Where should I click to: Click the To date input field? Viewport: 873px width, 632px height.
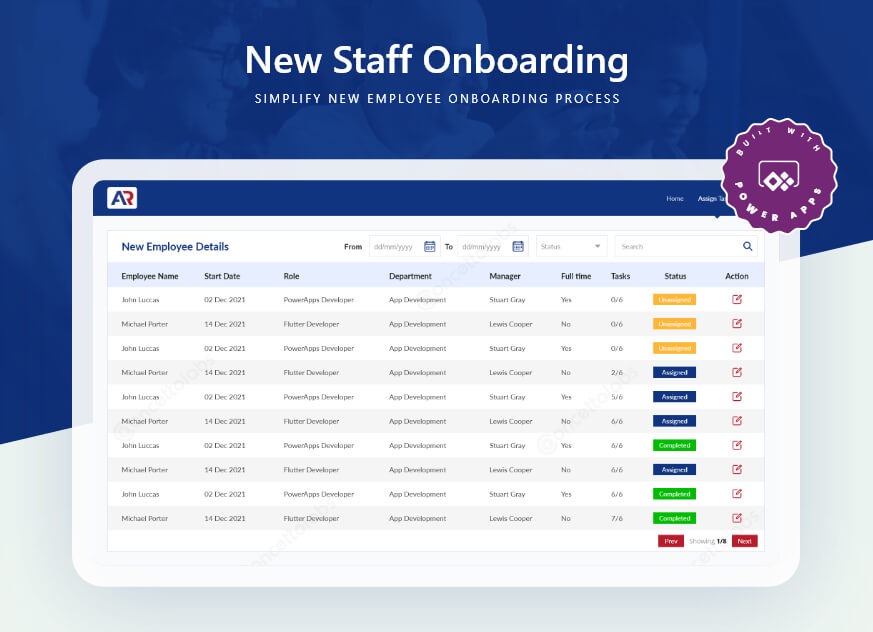[493, 246]
